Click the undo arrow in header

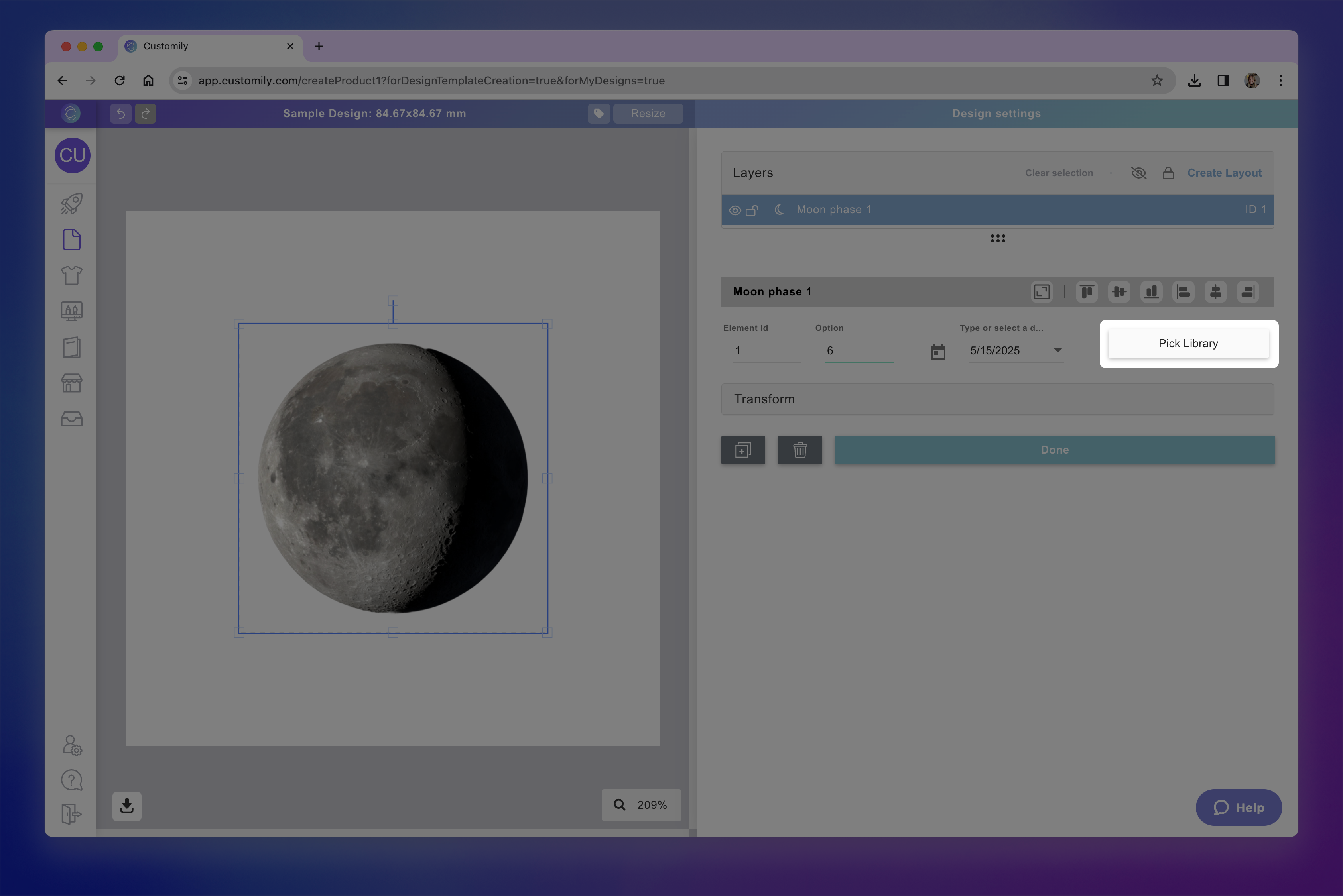pos(121,113)
